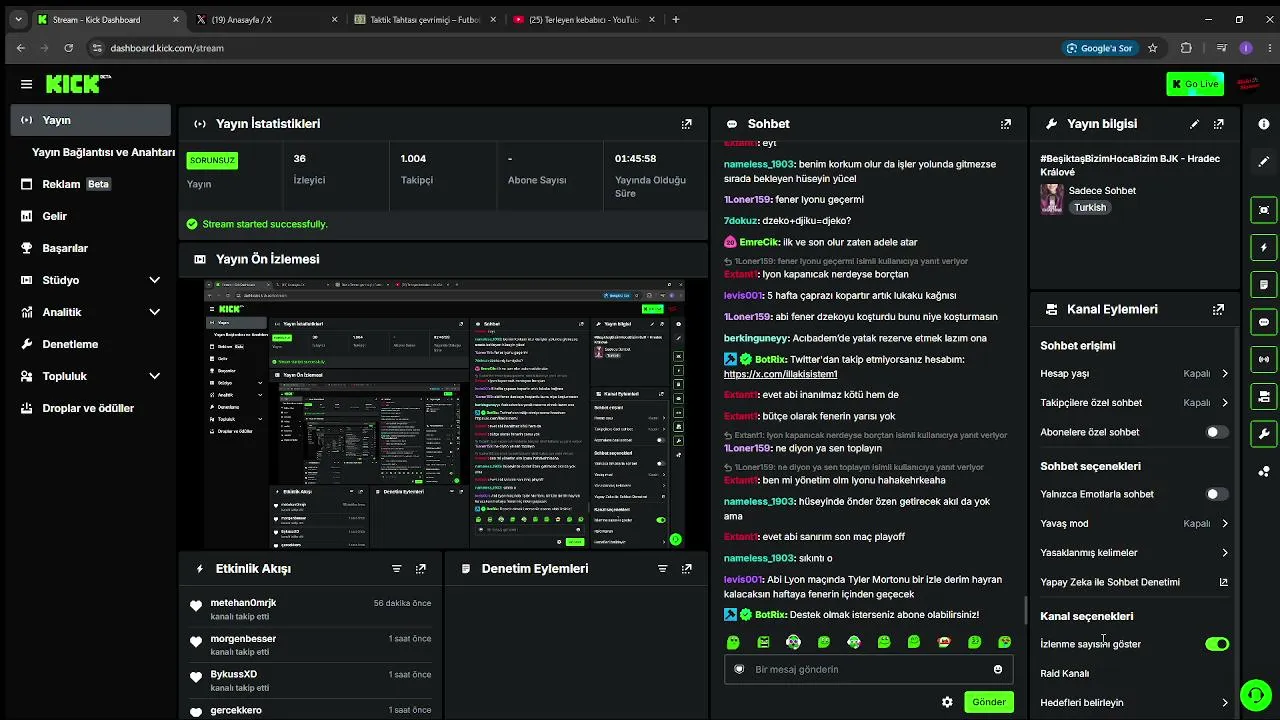This screenshot has width=1280, height=720.
Task: Click the browser address bar
Action: pos(570,48)
